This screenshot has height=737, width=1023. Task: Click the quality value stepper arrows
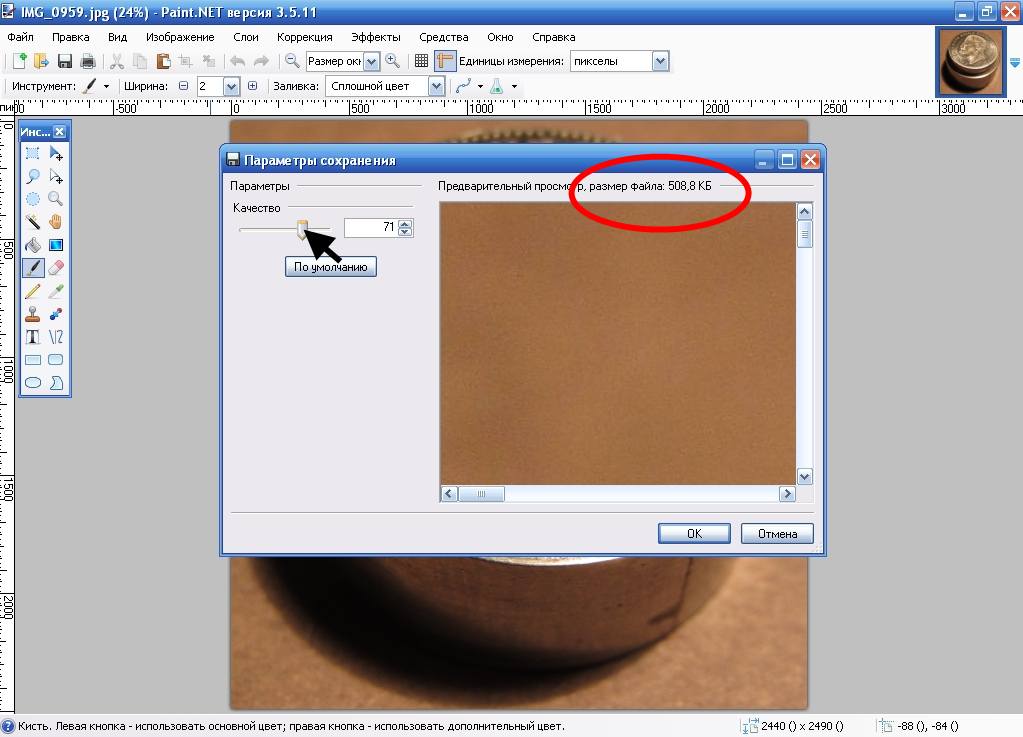point(405,228)
